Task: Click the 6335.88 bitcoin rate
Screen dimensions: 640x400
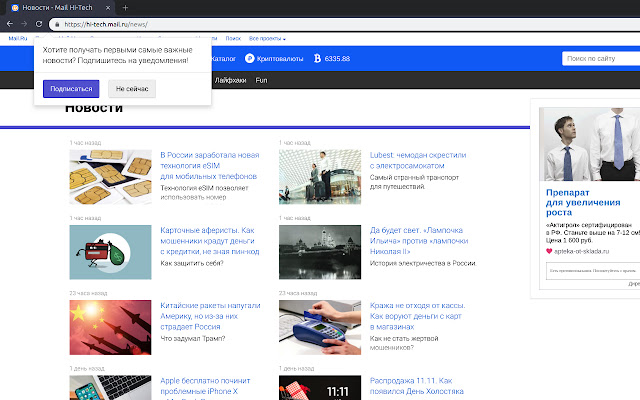Action: coord(337,59)
